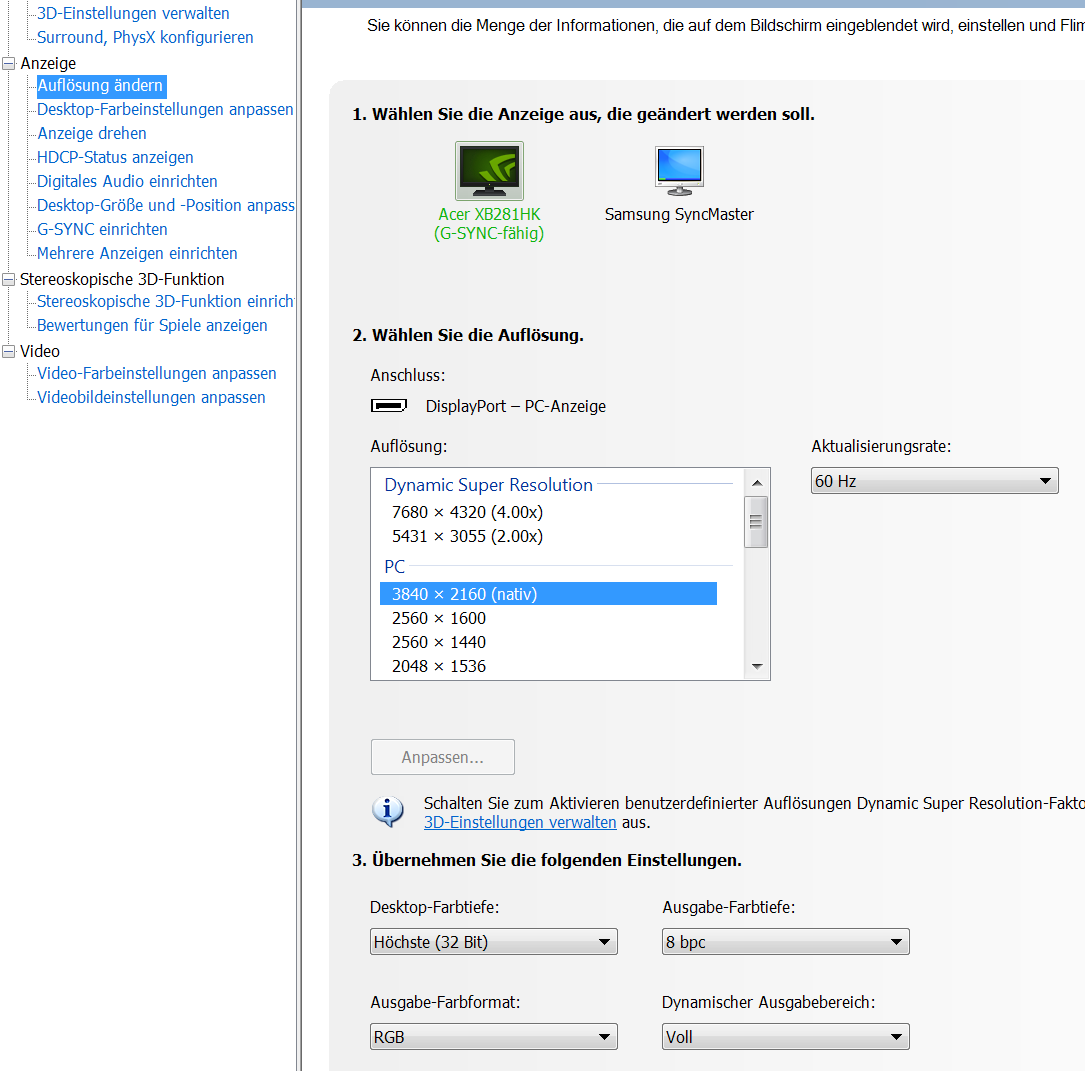1085x1071 pixels.
Task: Open HDCP-Status anzeigen
Action: [x=115, y=158]
